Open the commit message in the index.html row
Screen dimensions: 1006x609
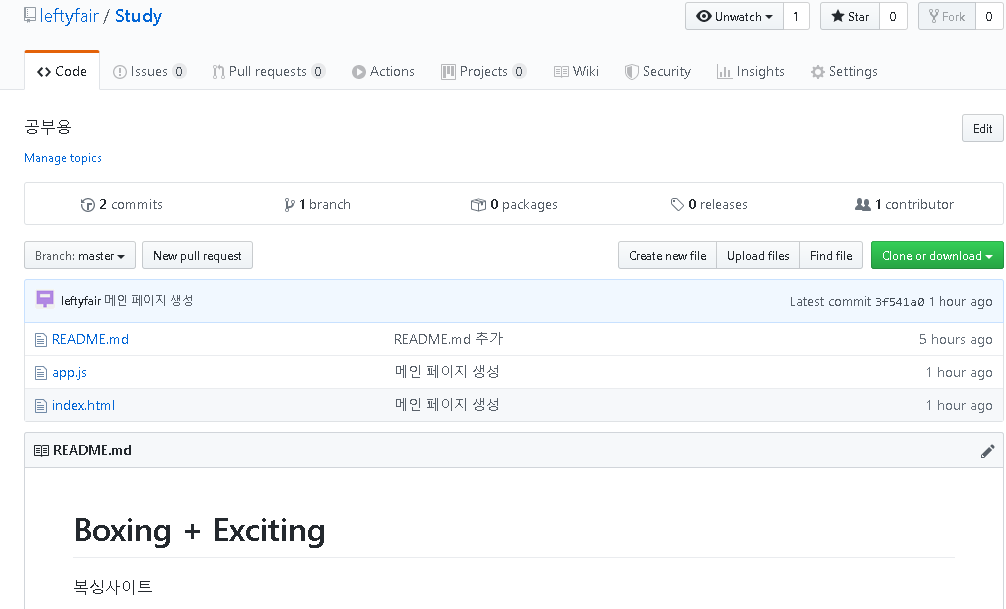pos(447,405)
